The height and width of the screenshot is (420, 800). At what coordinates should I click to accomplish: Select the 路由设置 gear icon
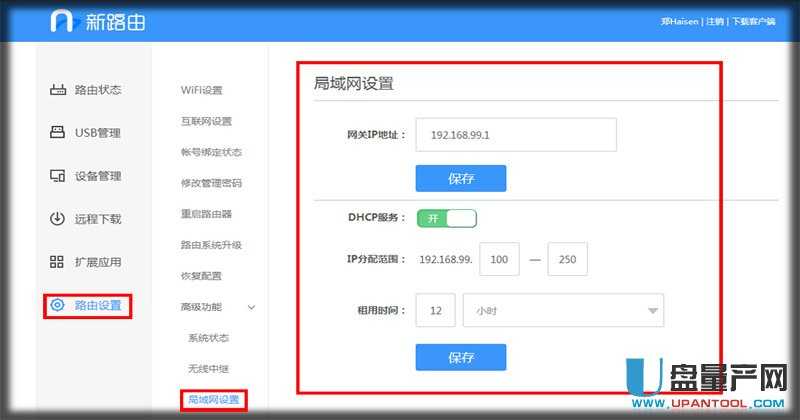(x=58, y=305)
